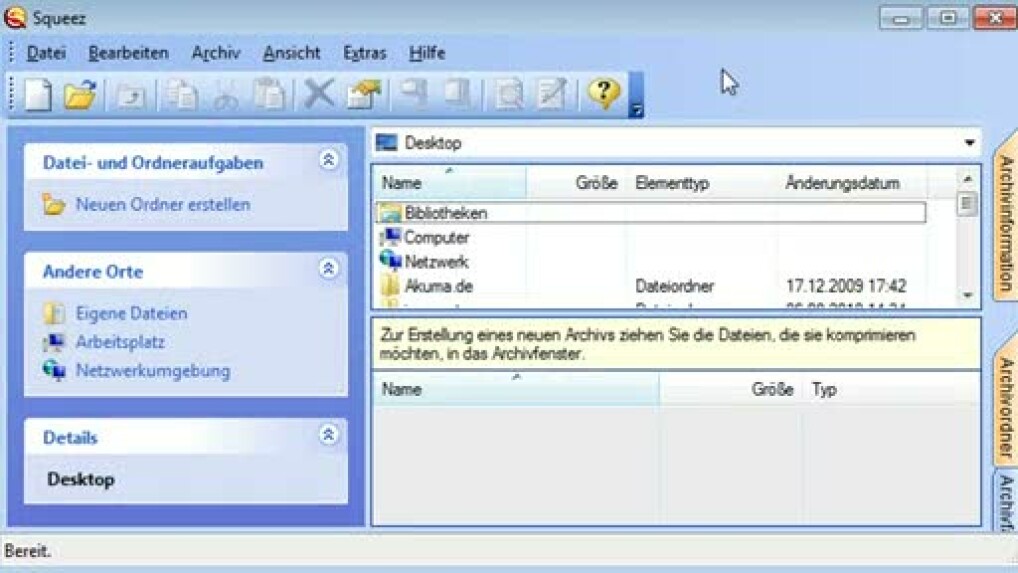Select the Bibliotheken item in file list

[x=445, y=213]
